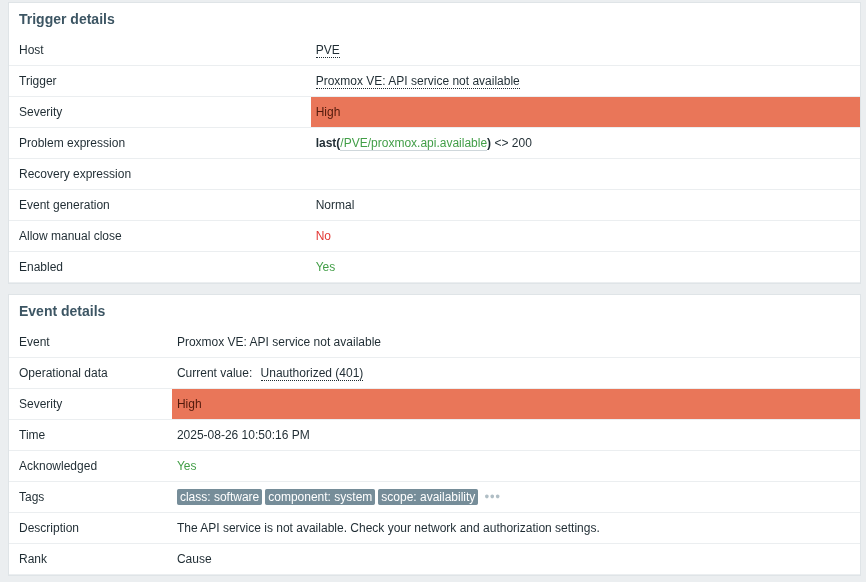Click the High severity bar in Event details
The width and height of the screenshot is (866, 582).
coord(515,404)
